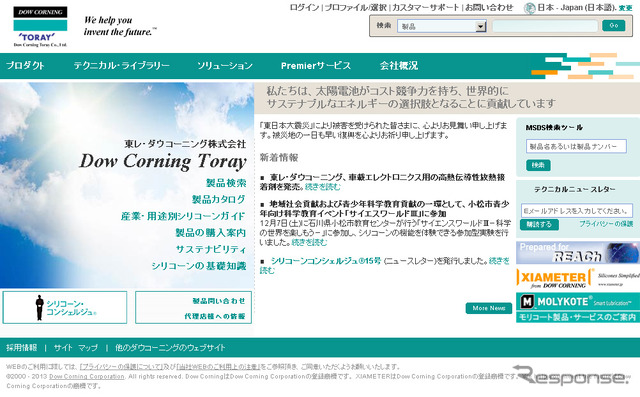Click the Prepared for REACH banner

(x=578, y=253)
